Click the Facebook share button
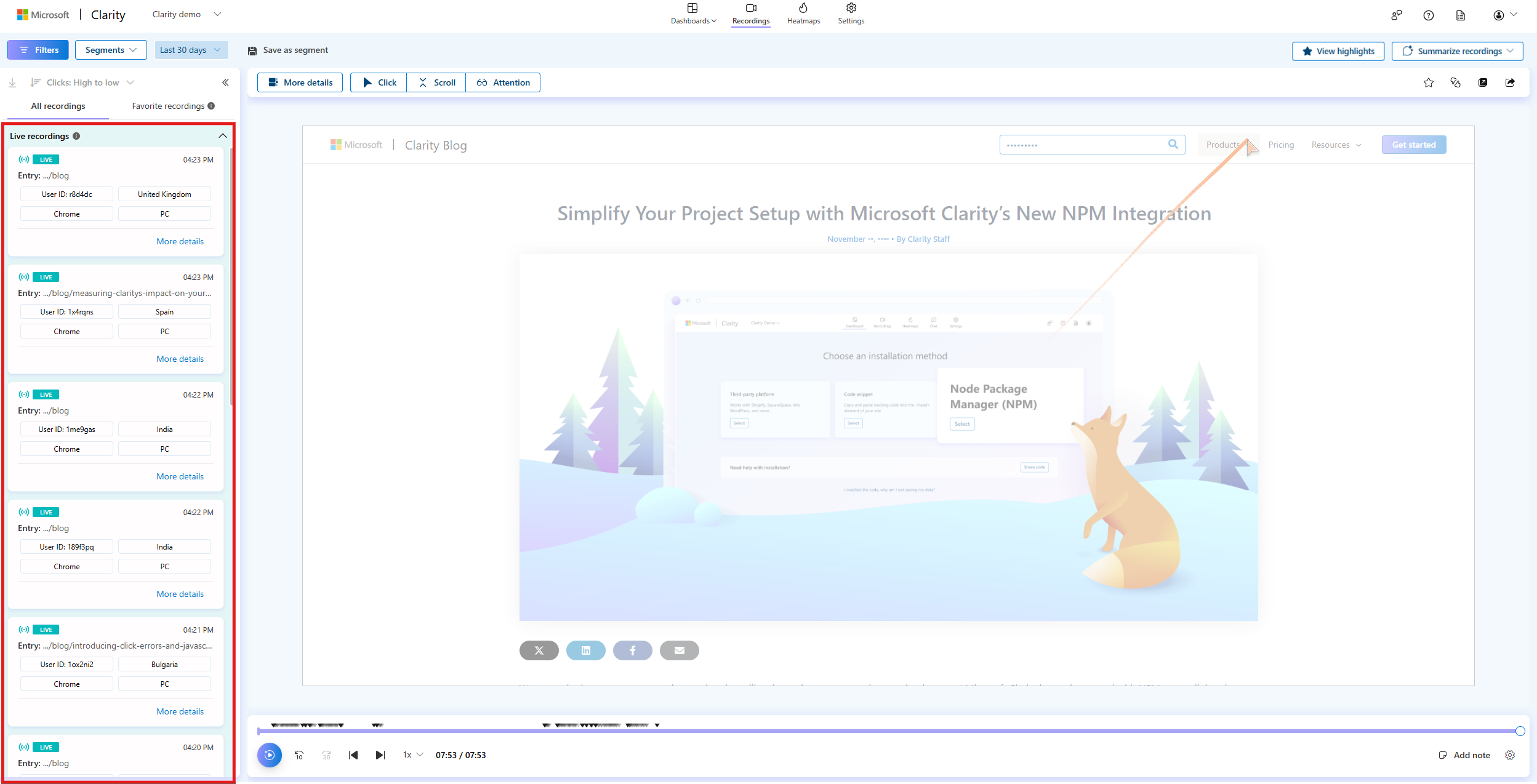Image resolution: width=1537 pixels, height=784 pixels. click(633, 650)
